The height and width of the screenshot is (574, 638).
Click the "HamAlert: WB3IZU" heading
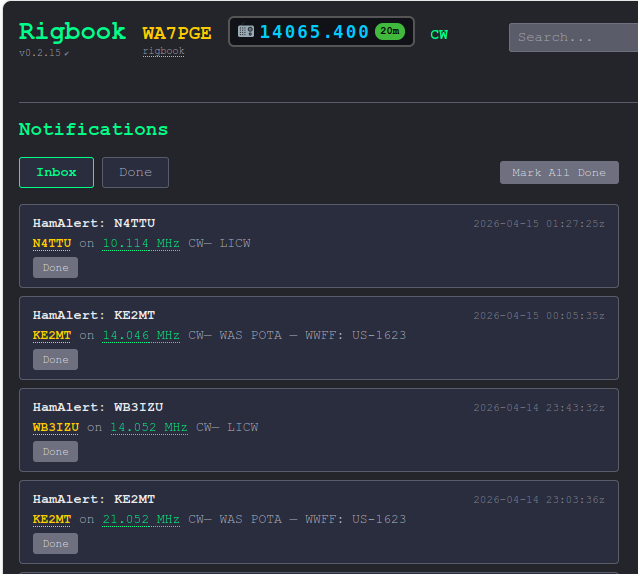(x=98, y=407)
